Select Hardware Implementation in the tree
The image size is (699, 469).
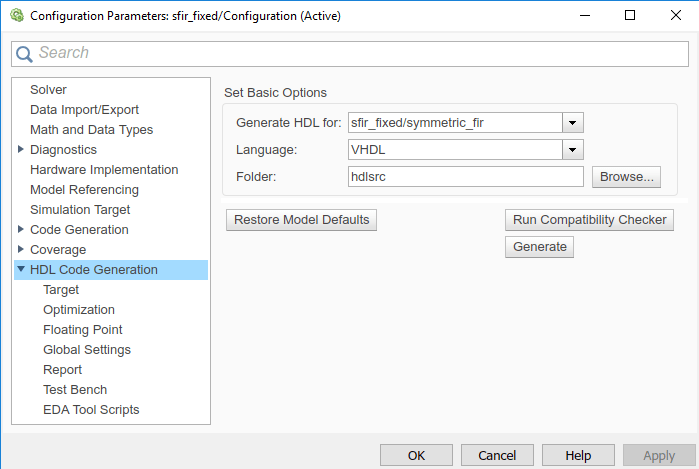coord(104,169)
